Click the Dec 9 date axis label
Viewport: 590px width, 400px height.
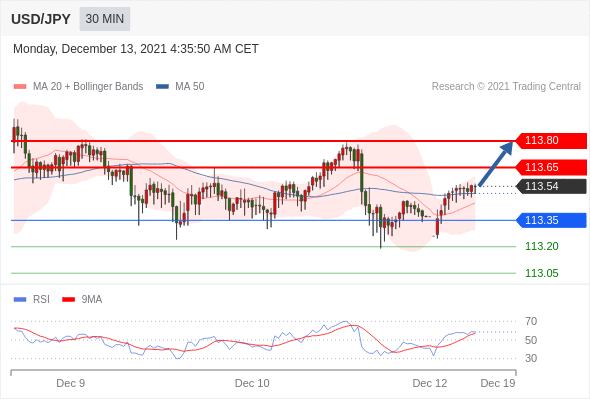click(70, 383)
